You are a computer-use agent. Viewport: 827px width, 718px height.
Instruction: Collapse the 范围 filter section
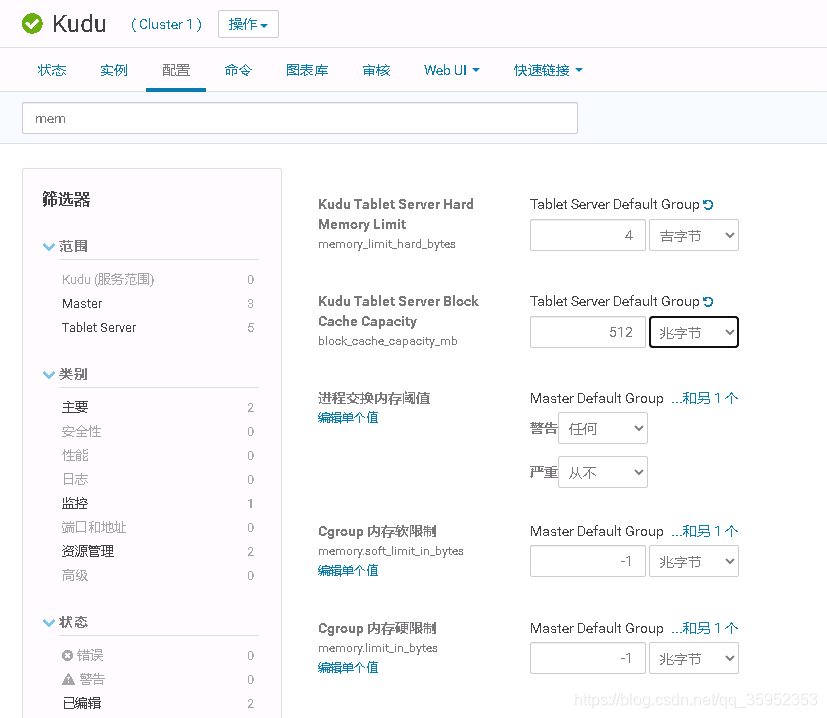(x=49, y=246)
